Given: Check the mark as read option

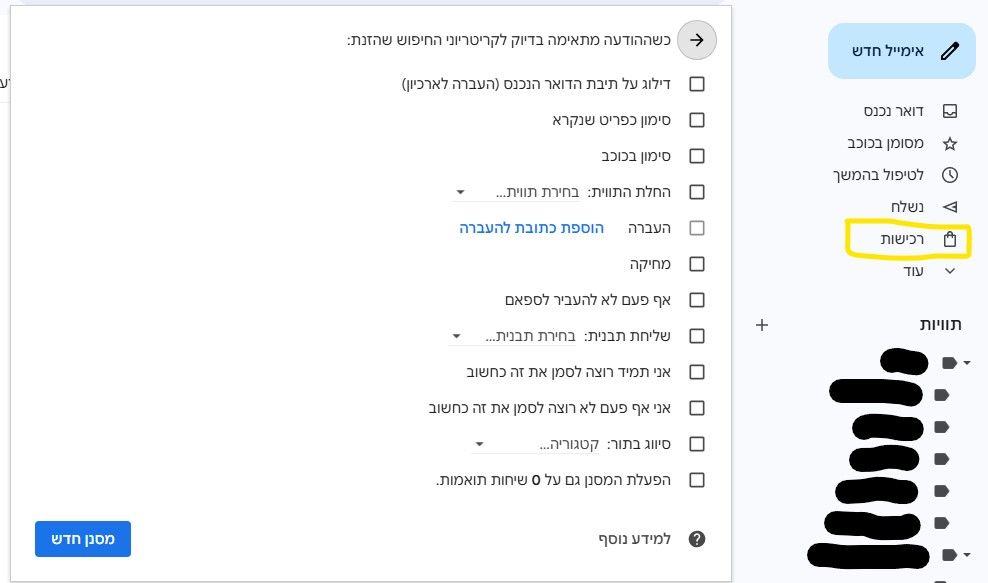Looking at the screenshot, I should 697,120.
